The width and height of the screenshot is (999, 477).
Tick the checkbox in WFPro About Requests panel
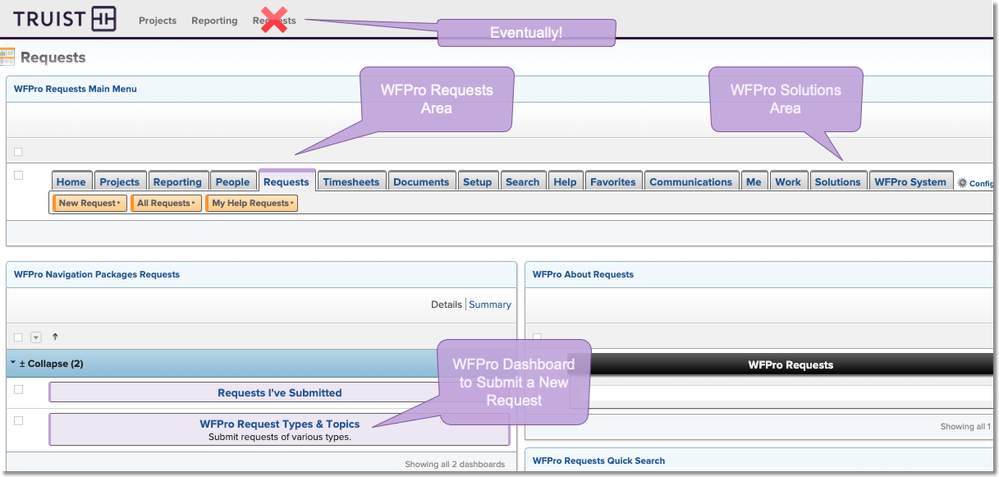point(536,337)
